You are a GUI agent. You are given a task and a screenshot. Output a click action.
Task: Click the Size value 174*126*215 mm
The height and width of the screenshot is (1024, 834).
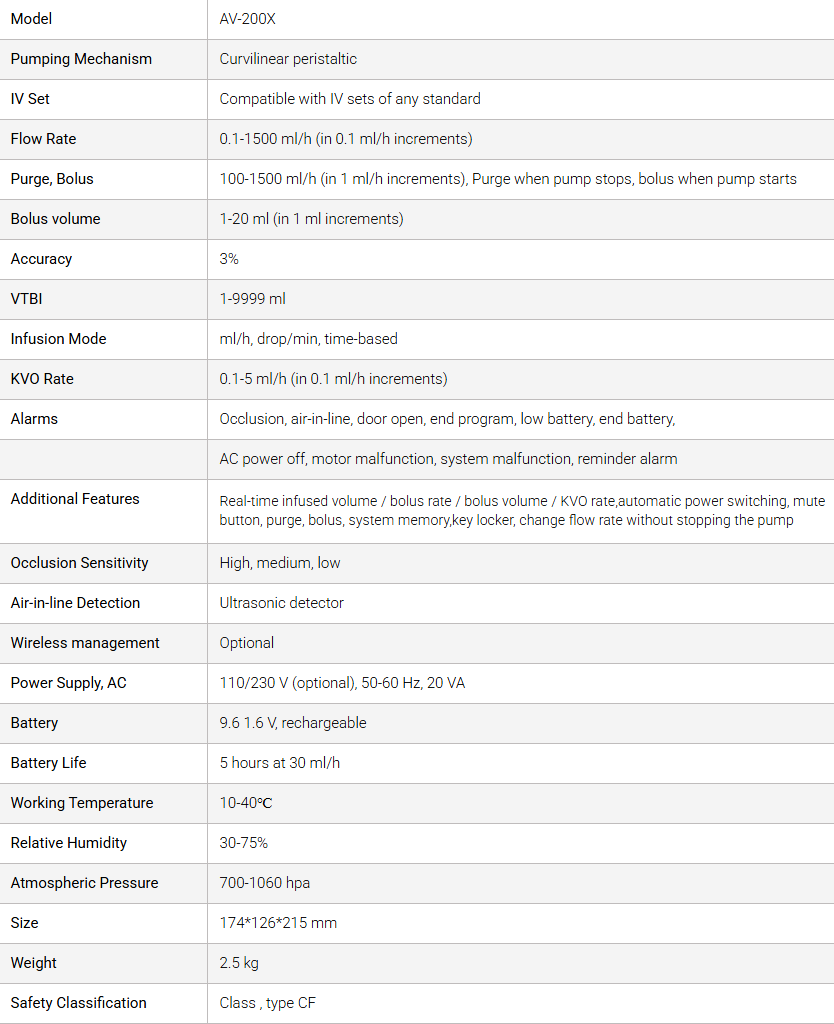(x=278, y=923)
